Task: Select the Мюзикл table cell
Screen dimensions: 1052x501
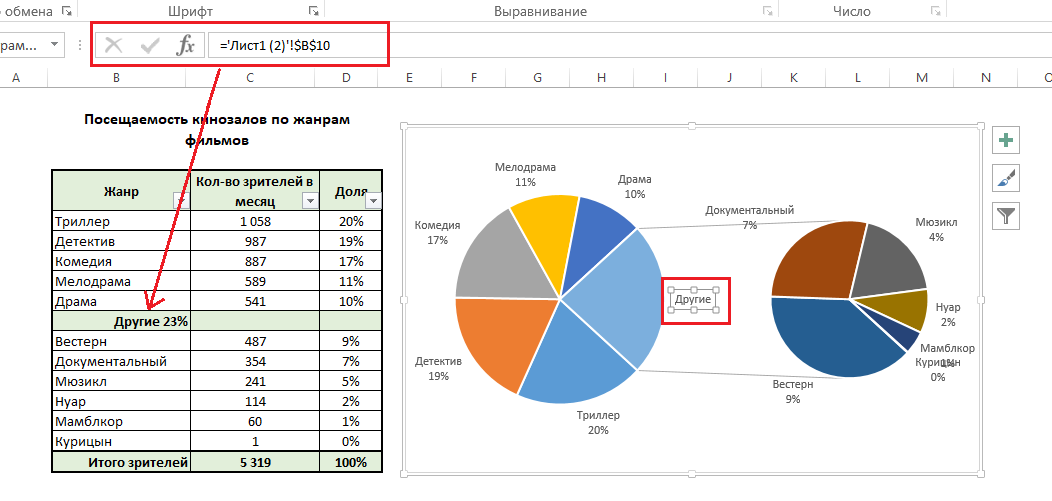Action: tap(121, 382)
